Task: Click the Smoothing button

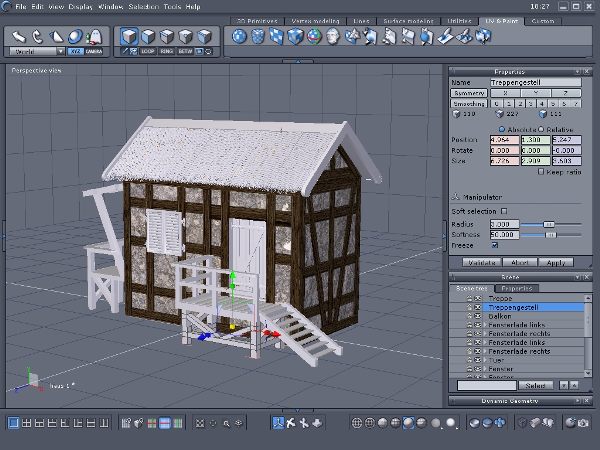Action: pyautogui.click(x=469, y=103)
